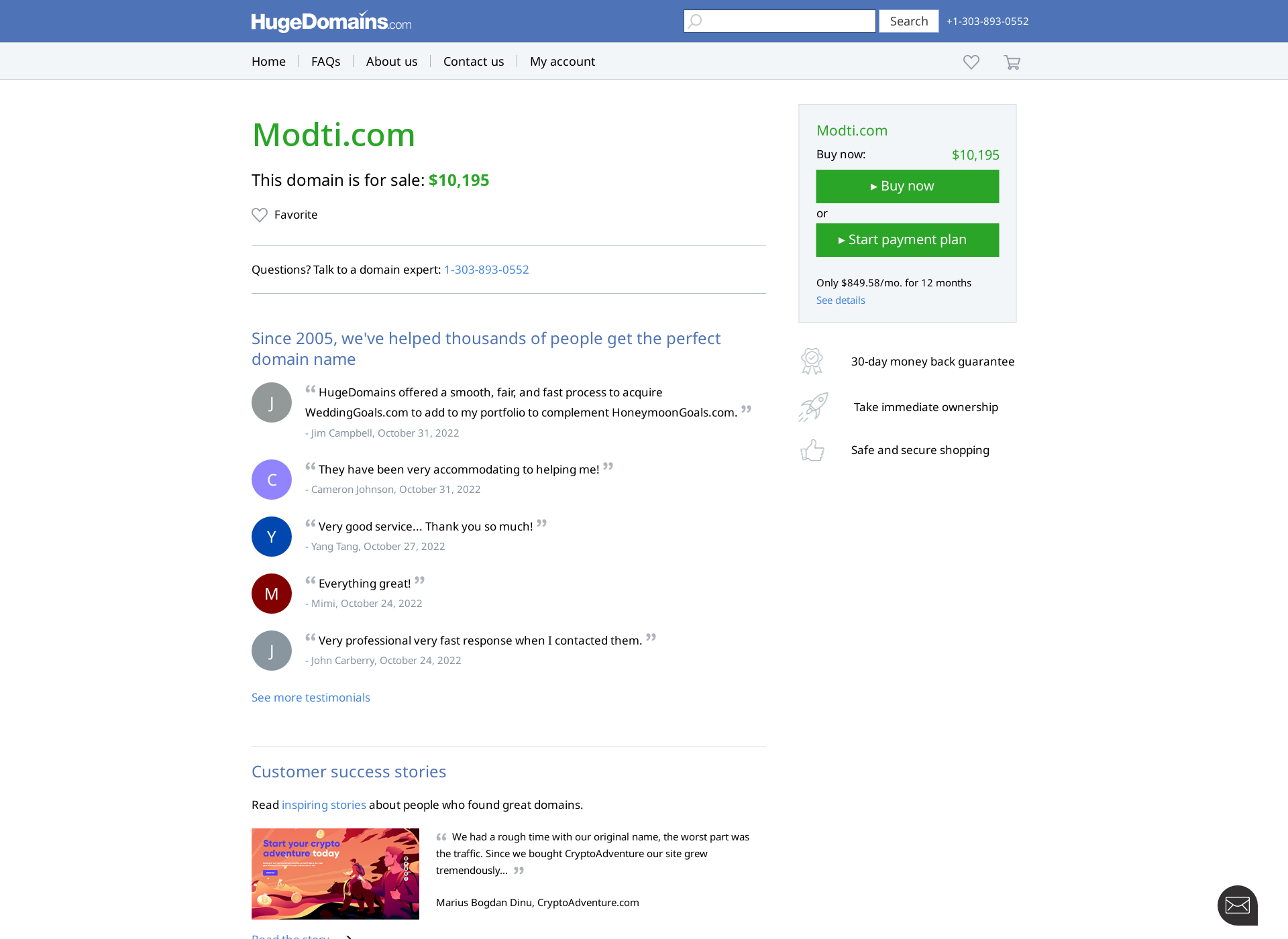This screenshot has width=1288, height=939.
Task: Open the About us menu item
Action: 391,60
